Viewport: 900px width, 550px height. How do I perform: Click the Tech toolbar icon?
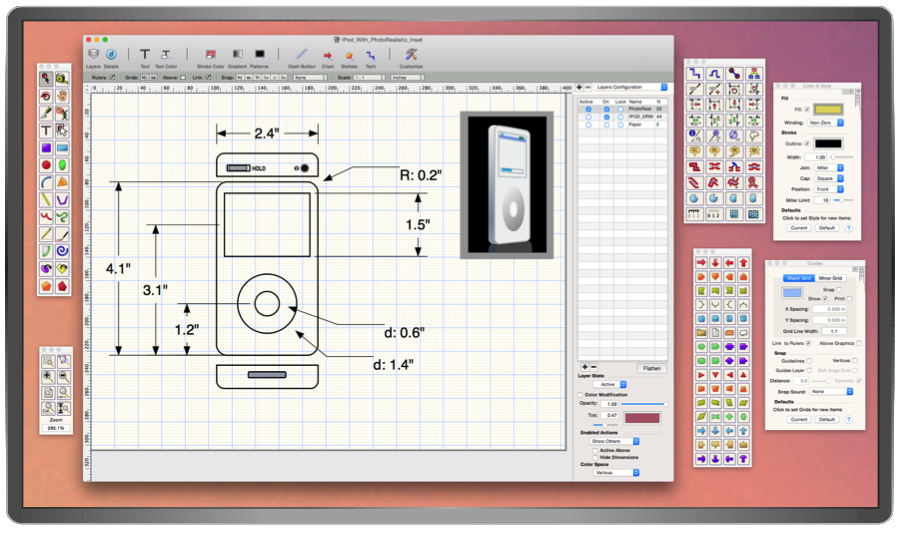(x=371, y=55)
